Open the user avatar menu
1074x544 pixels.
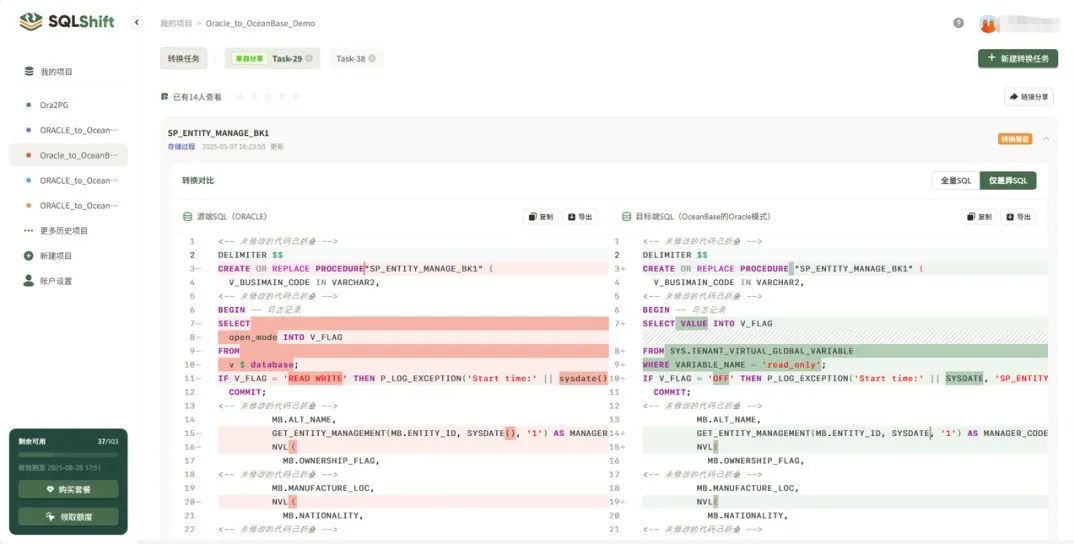988,24
